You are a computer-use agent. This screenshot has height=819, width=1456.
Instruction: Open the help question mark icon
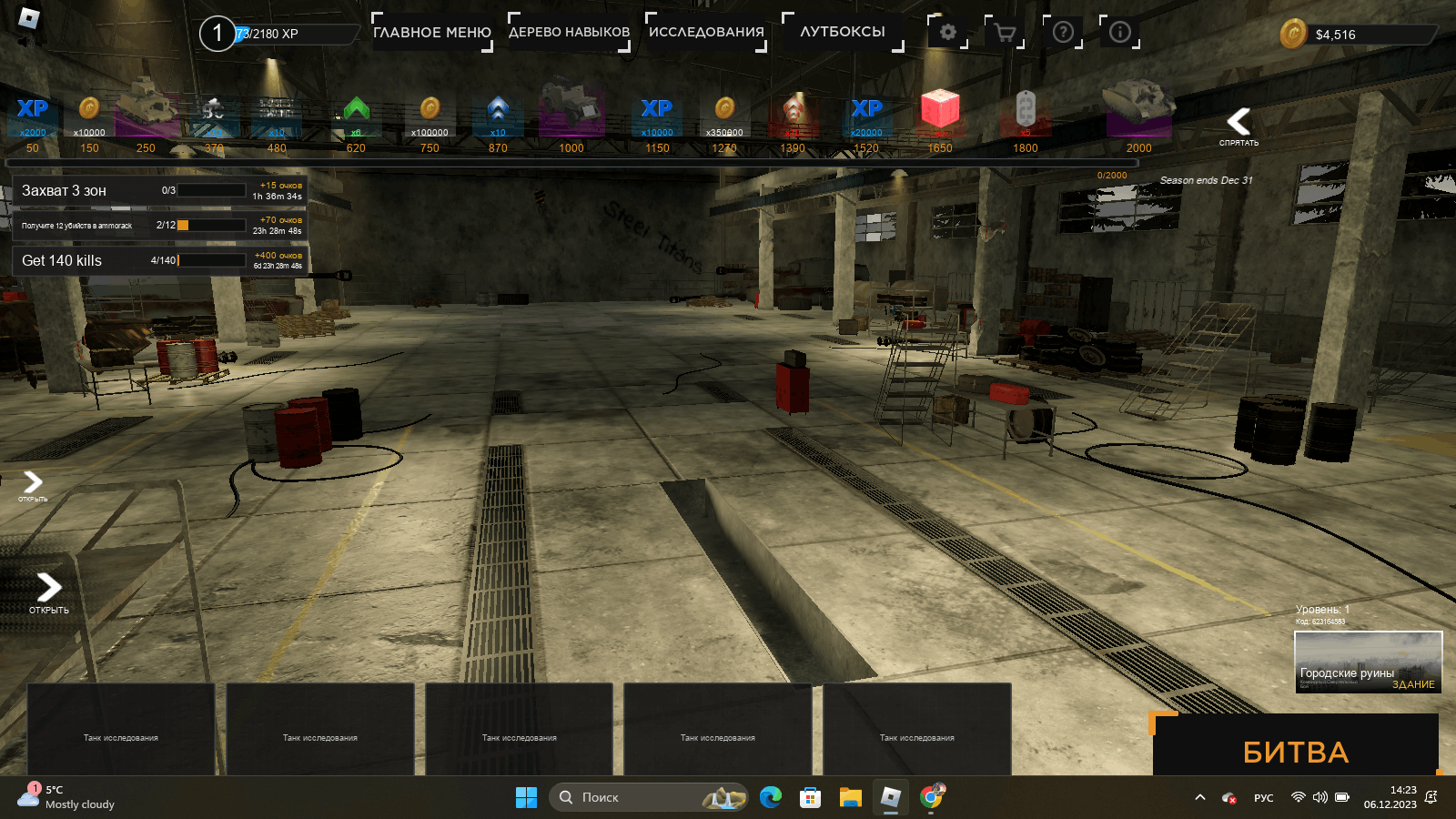(1062, 32)
